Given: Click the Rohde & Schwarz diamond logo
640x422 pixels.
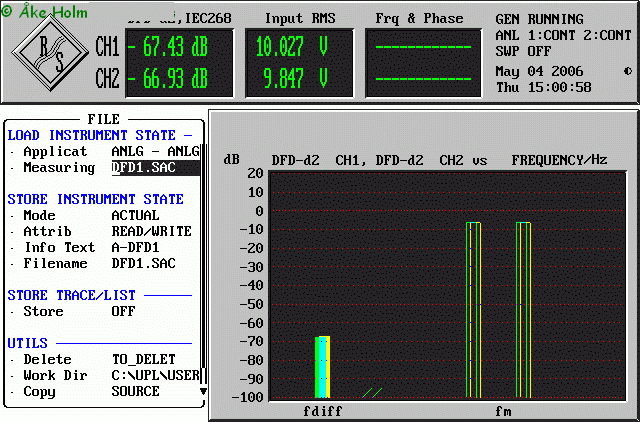Looking at the screenshot, I should tap(50, 53).
